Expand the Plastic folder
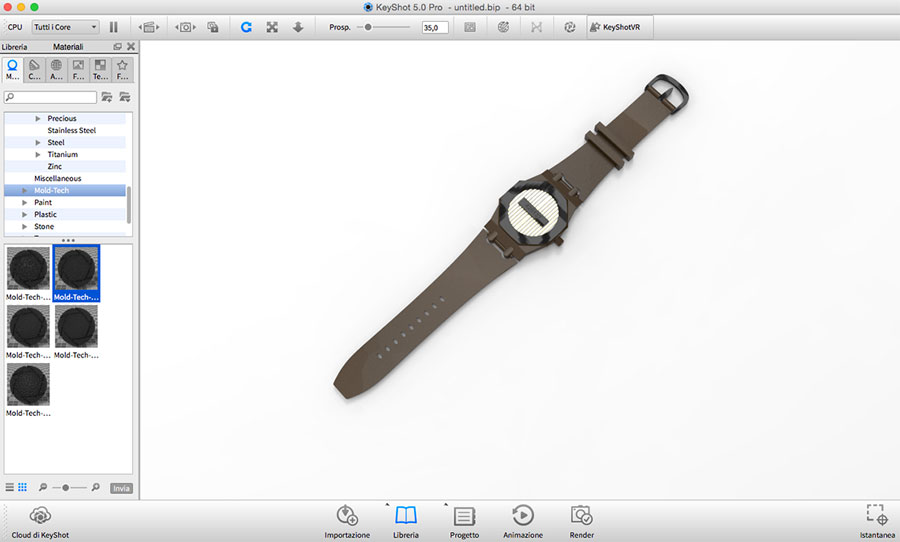This screenshot has height=542, width=900. [25, 215]
